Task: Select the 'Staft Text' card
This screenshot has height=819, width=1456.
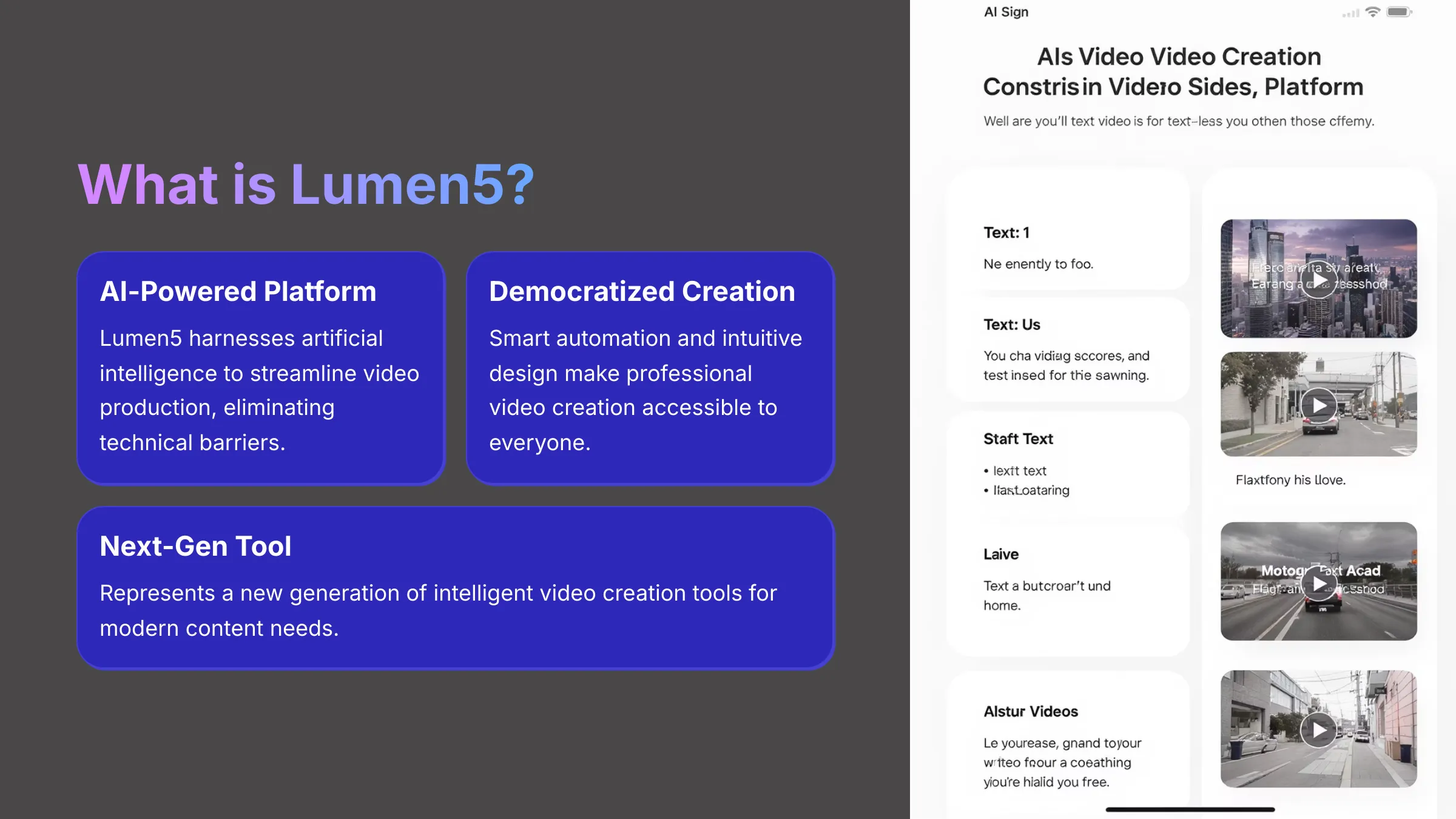Action: [x=1068, y=464]
